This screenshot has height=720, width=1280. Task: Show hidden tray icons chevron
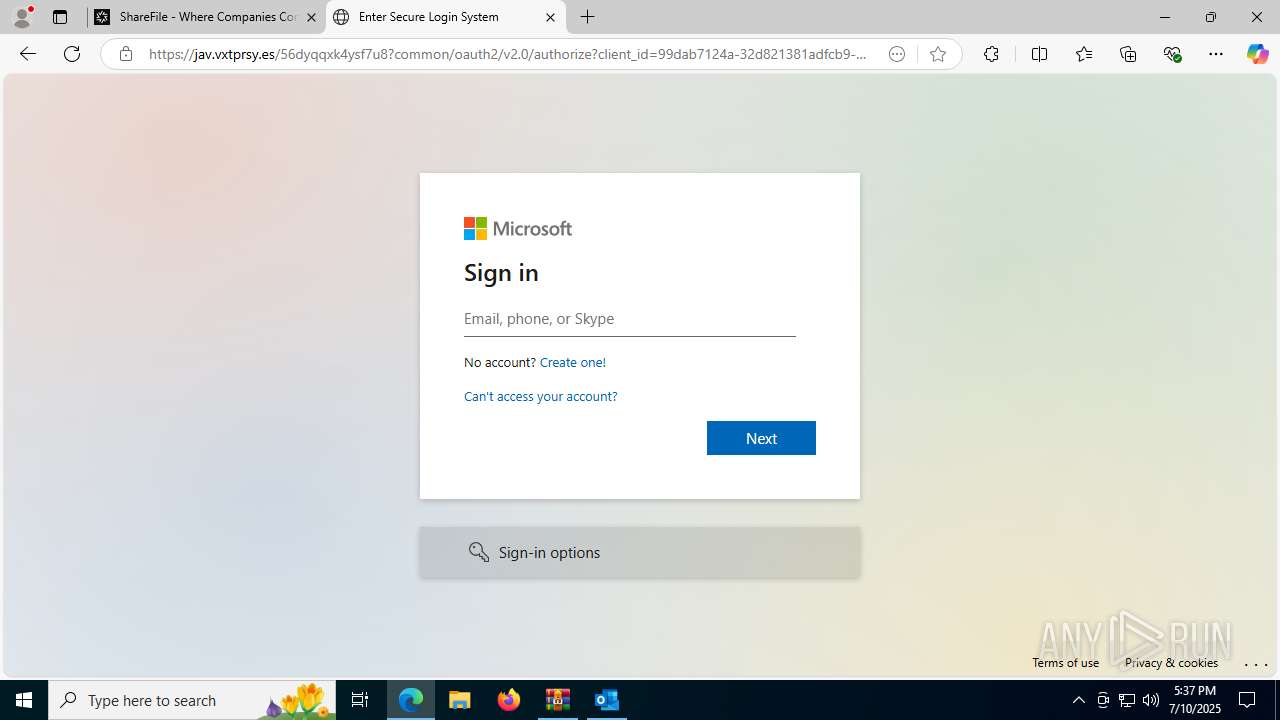click(x=1078, y=700)
